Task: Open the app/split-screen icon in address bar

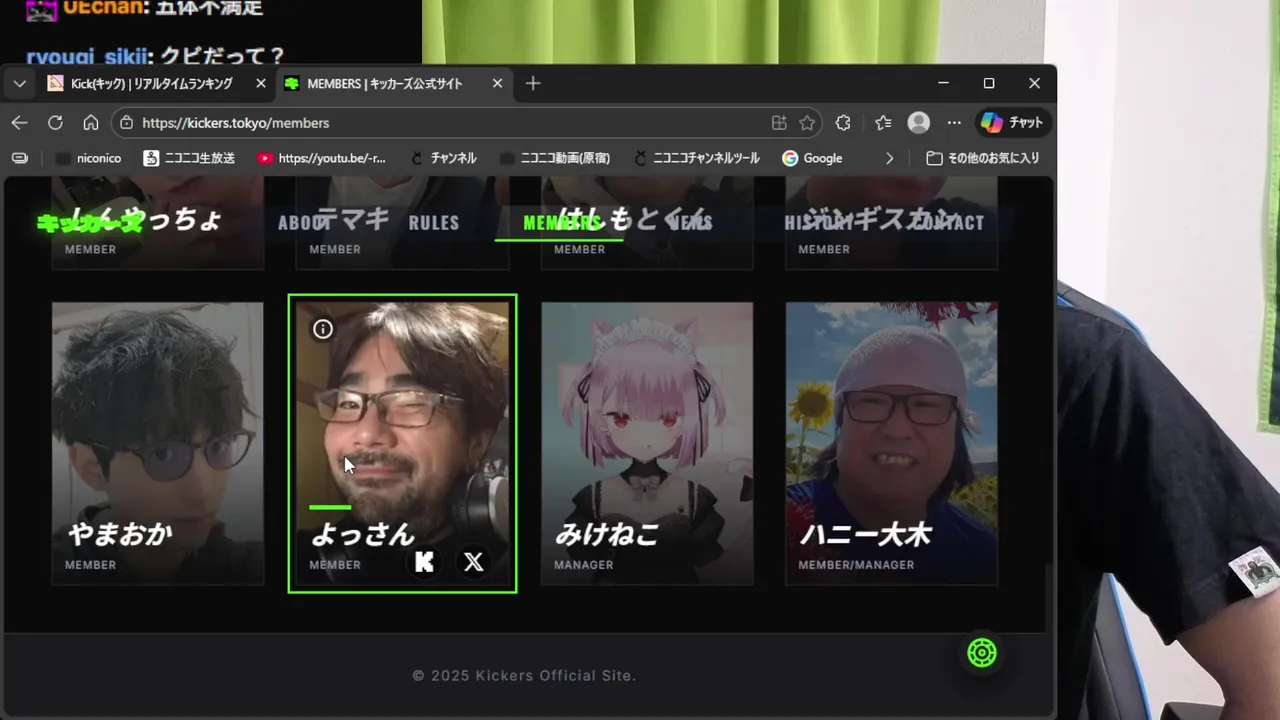Action: tap(779, 123)
